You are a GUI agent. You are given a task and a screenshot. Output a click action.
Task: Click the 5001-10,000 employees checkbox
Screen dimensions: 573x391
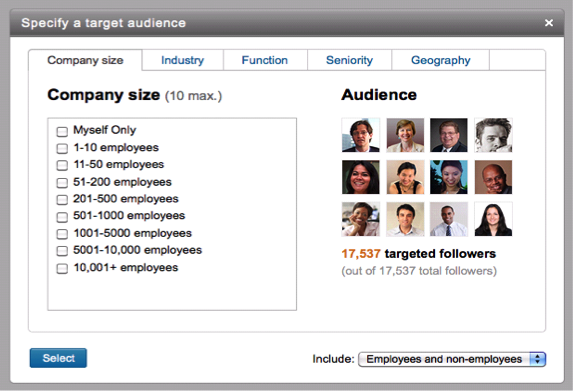tap(62, 251)
